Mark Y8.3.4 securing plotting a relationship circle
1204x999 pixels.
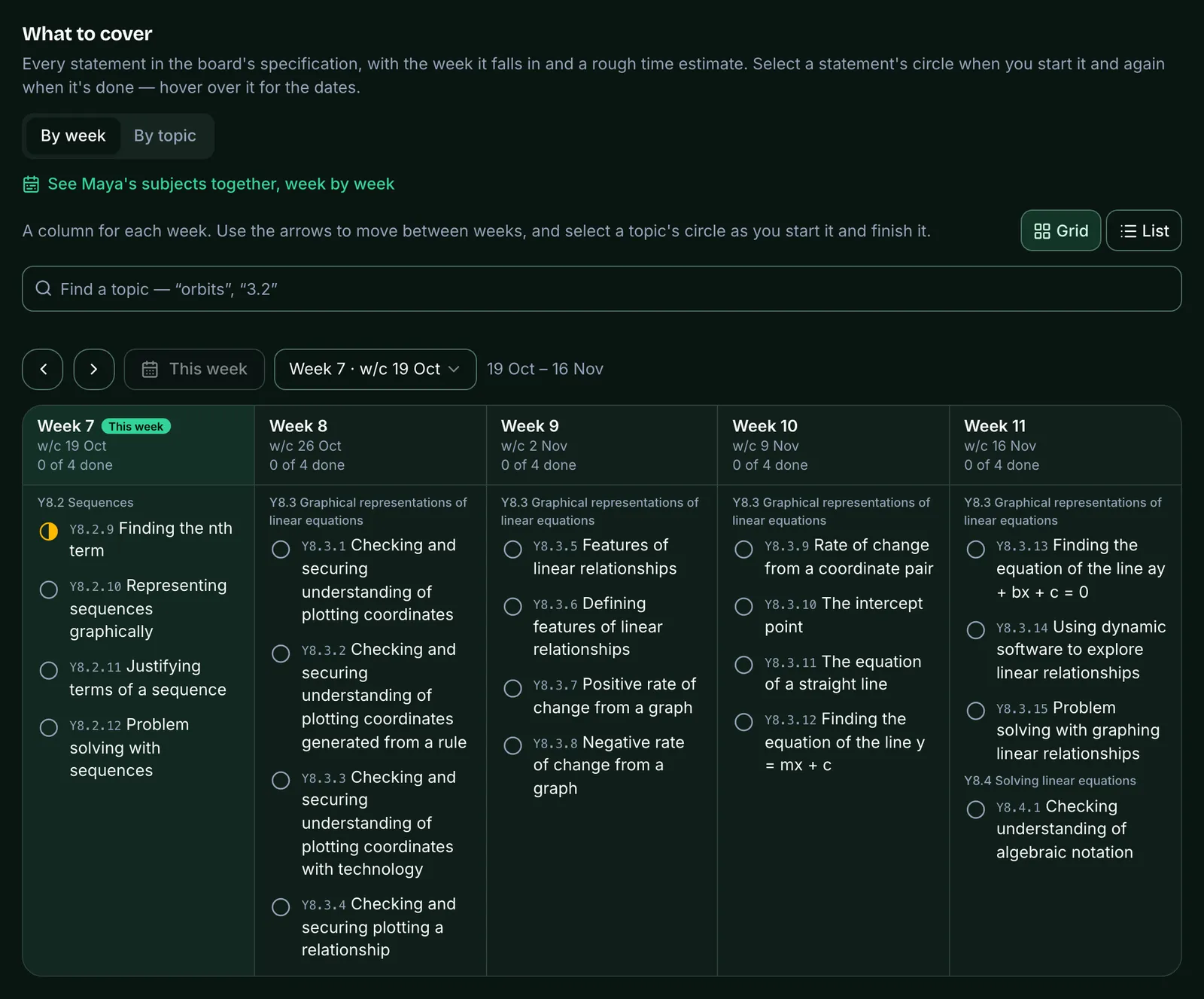point(281,906)
